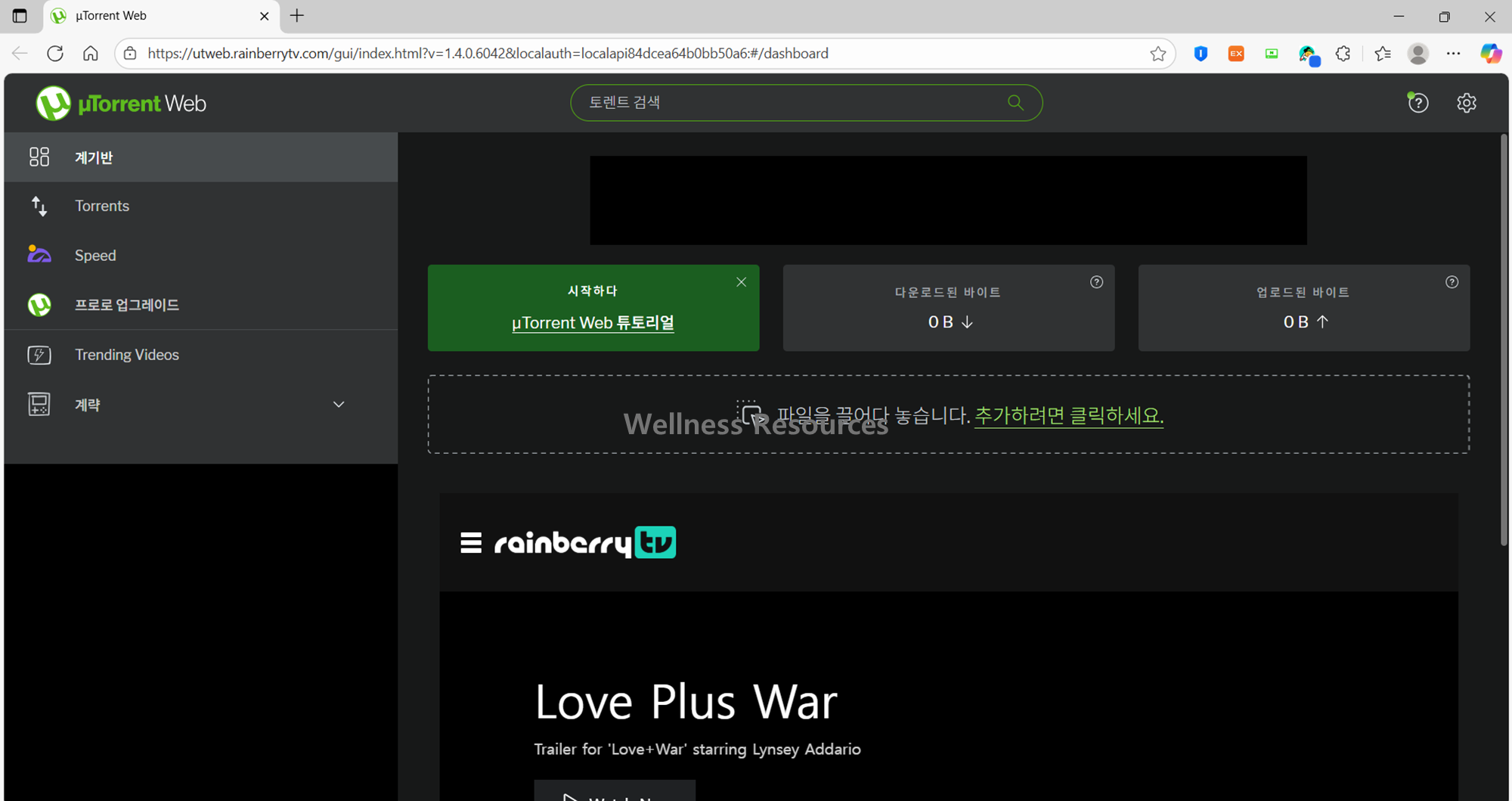Image resolution: width=1512 pixels, height=801 pixels.
Task: Click the speed gauge icon in sidebar
Action: click(x=39, y=254)
